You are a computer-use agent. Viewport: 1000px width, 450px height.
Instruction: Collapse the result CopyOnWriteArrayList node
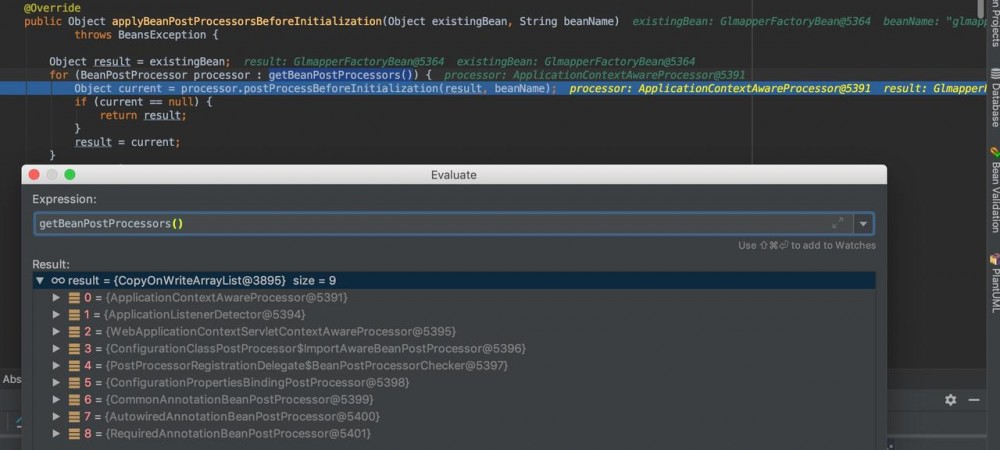[40, 281]
